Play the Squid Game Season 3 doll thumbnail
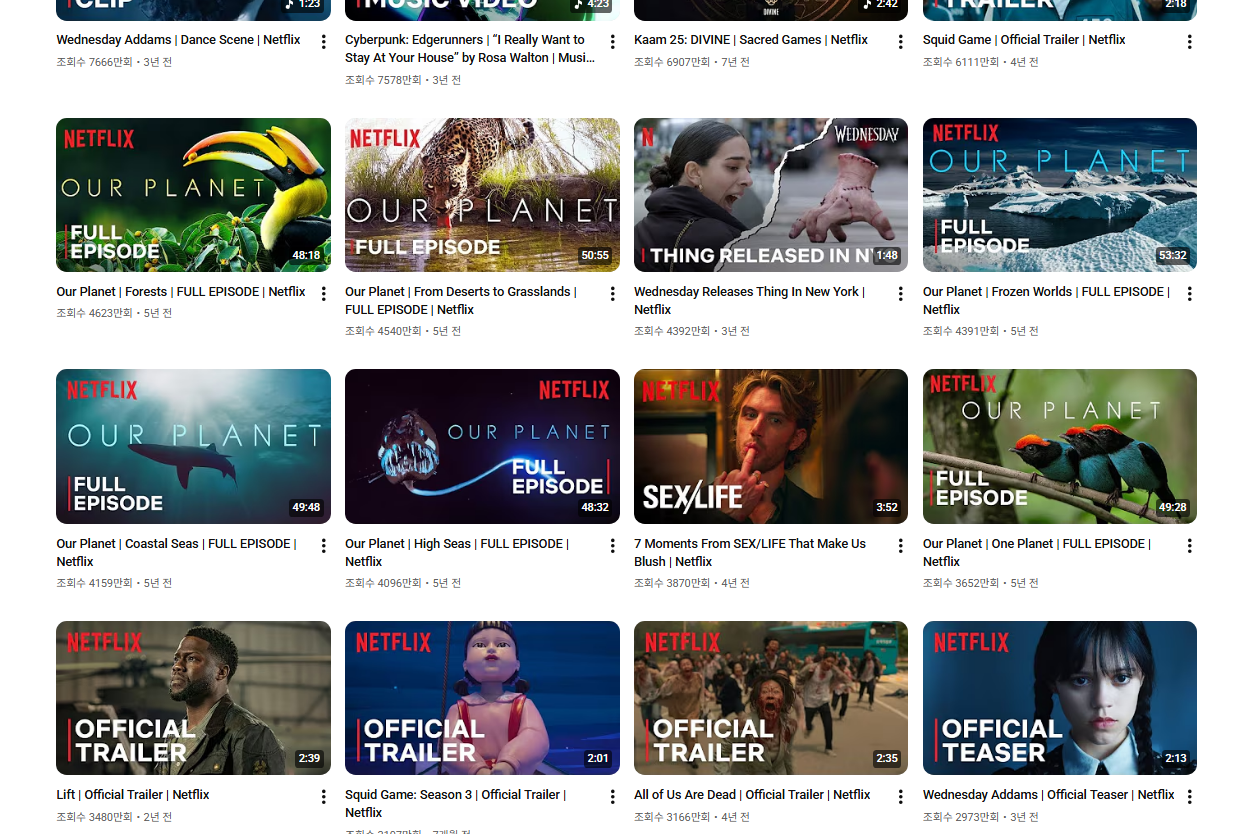The image size is (1247, 834). tap(482, 698)
